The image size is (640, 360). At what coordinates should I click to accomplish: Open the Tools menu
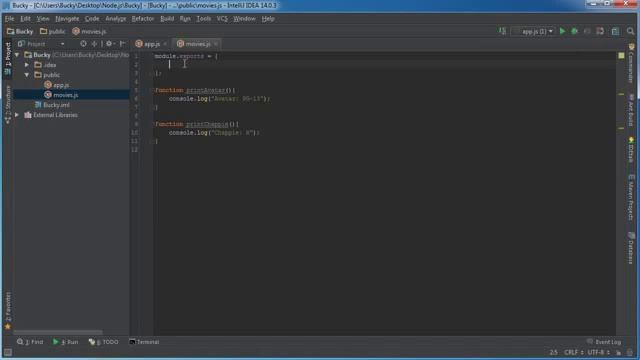[203, 19]
